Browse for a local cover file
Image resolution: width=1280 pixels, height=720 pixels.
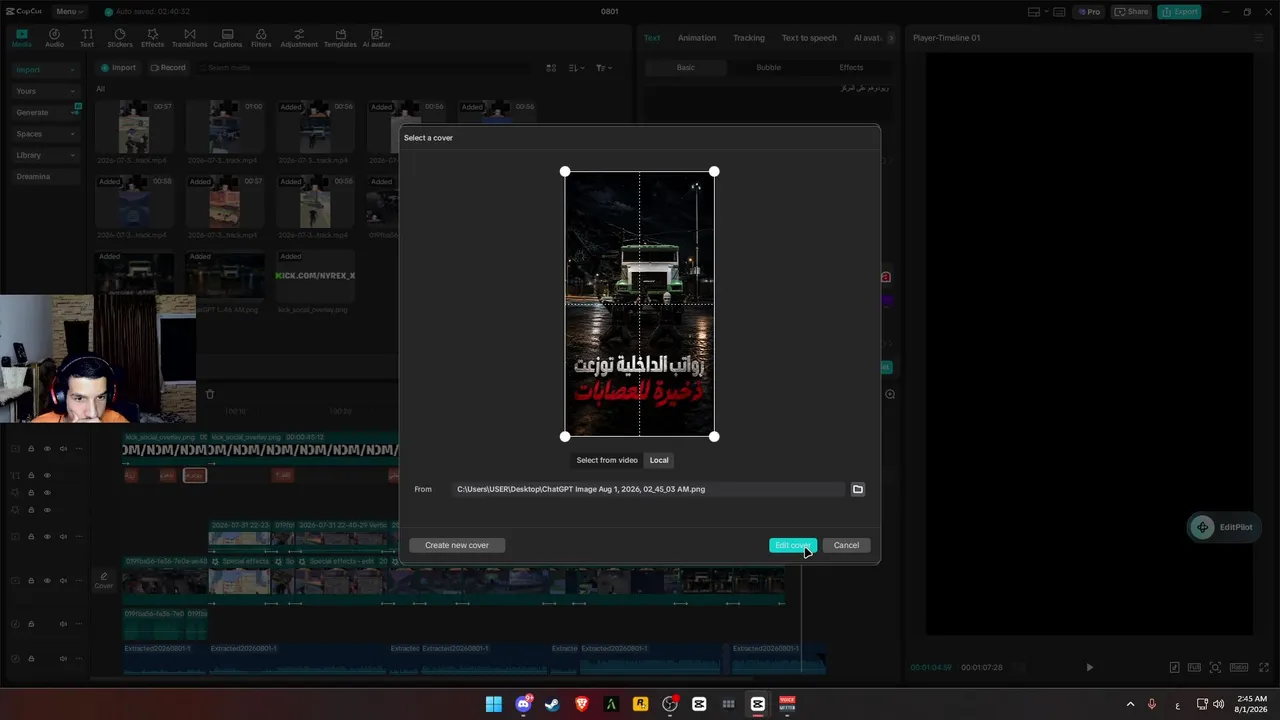857,489
